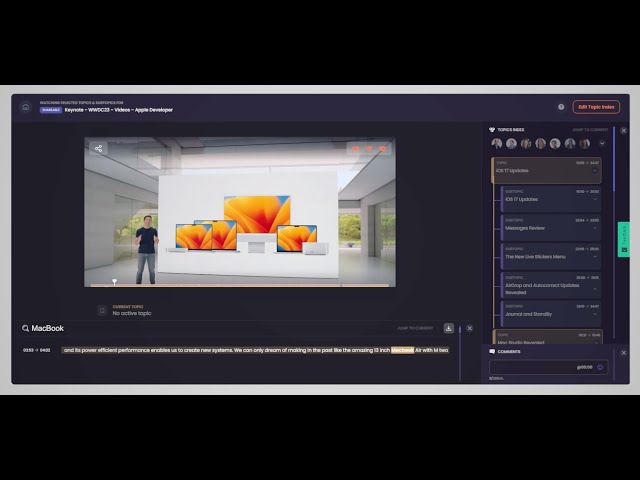The image size is (640, 480).
Task: Click the Topics Index panel icon
Action: click(492, 130)
